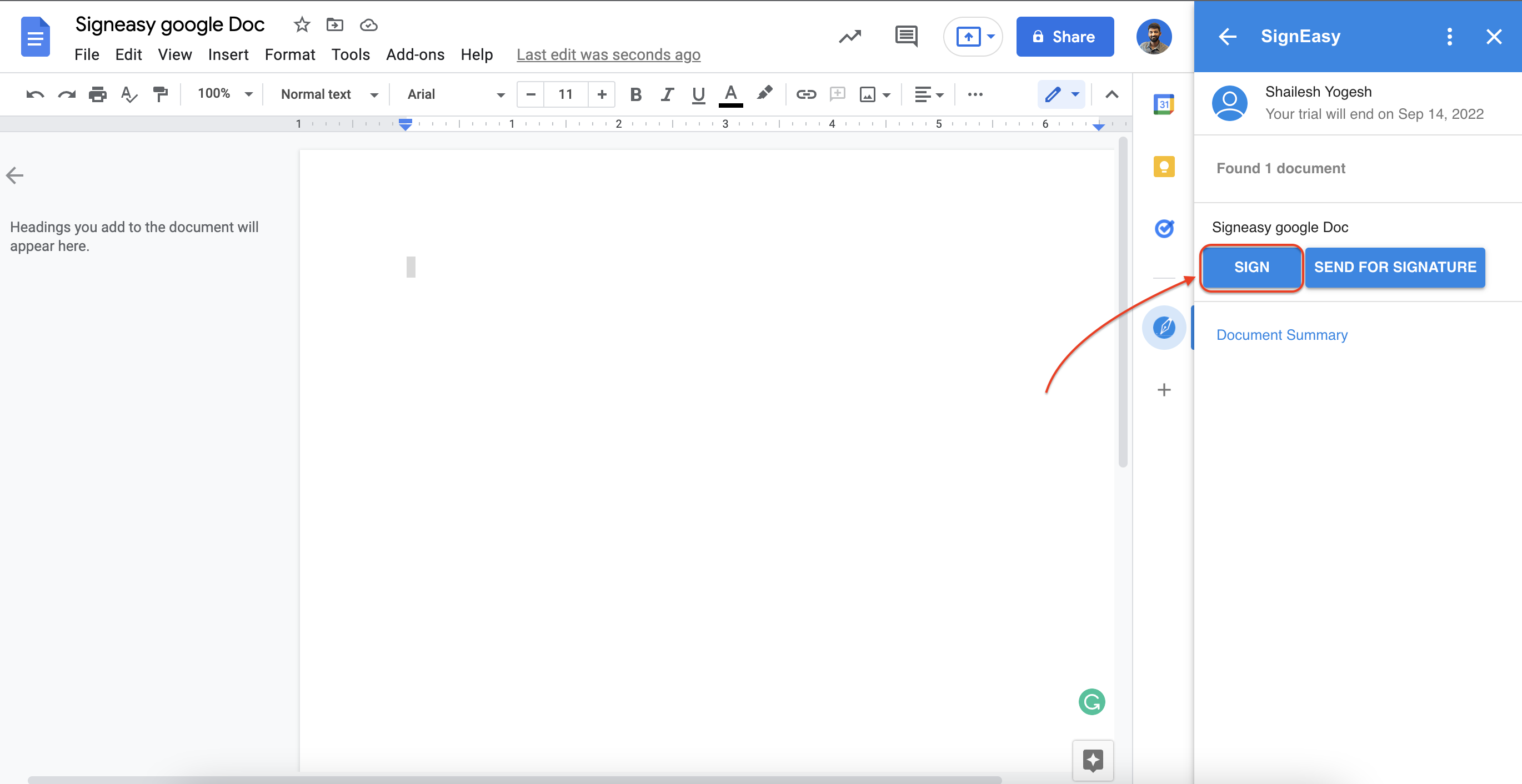Open the Normal text style dropdown
Screen dimensions: 1522x784
click(329, 94)
